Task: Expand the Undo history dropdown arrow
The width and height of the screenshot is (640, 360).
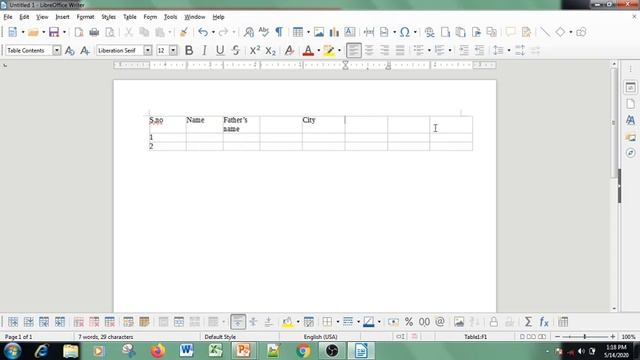Action: (213, 32)
